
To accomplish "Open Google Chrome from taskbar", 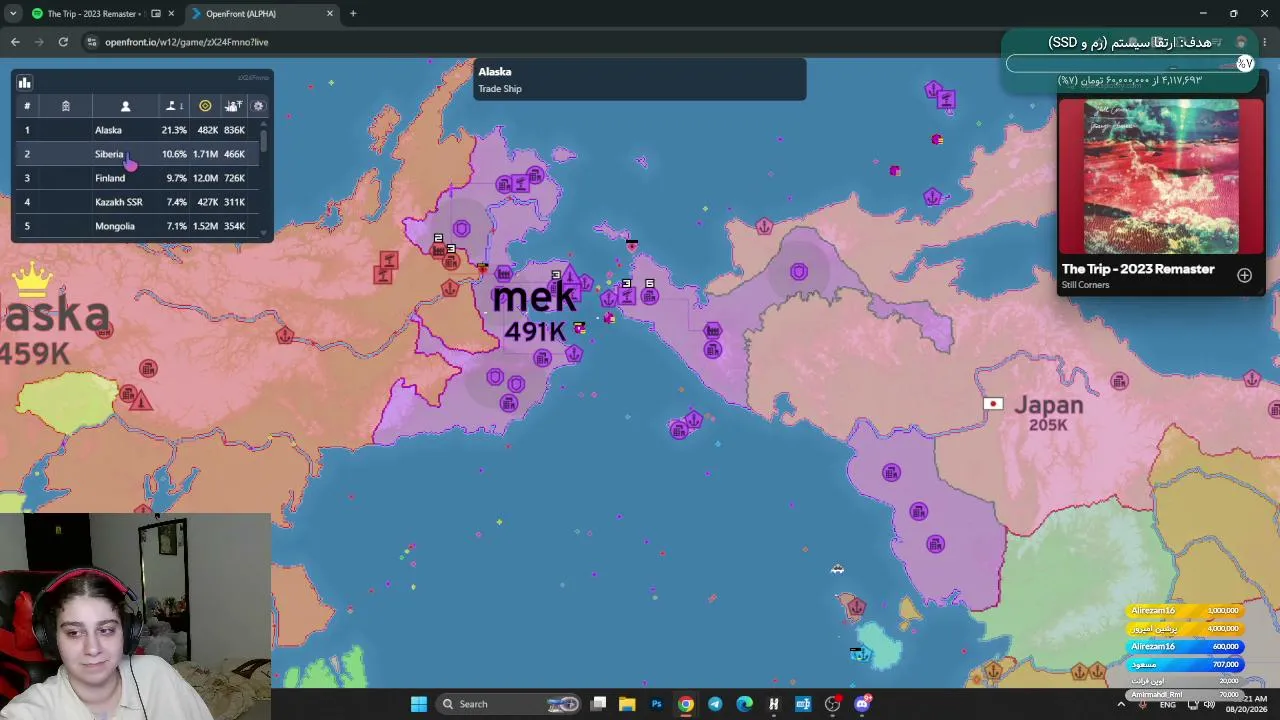I will click(685, 704).
